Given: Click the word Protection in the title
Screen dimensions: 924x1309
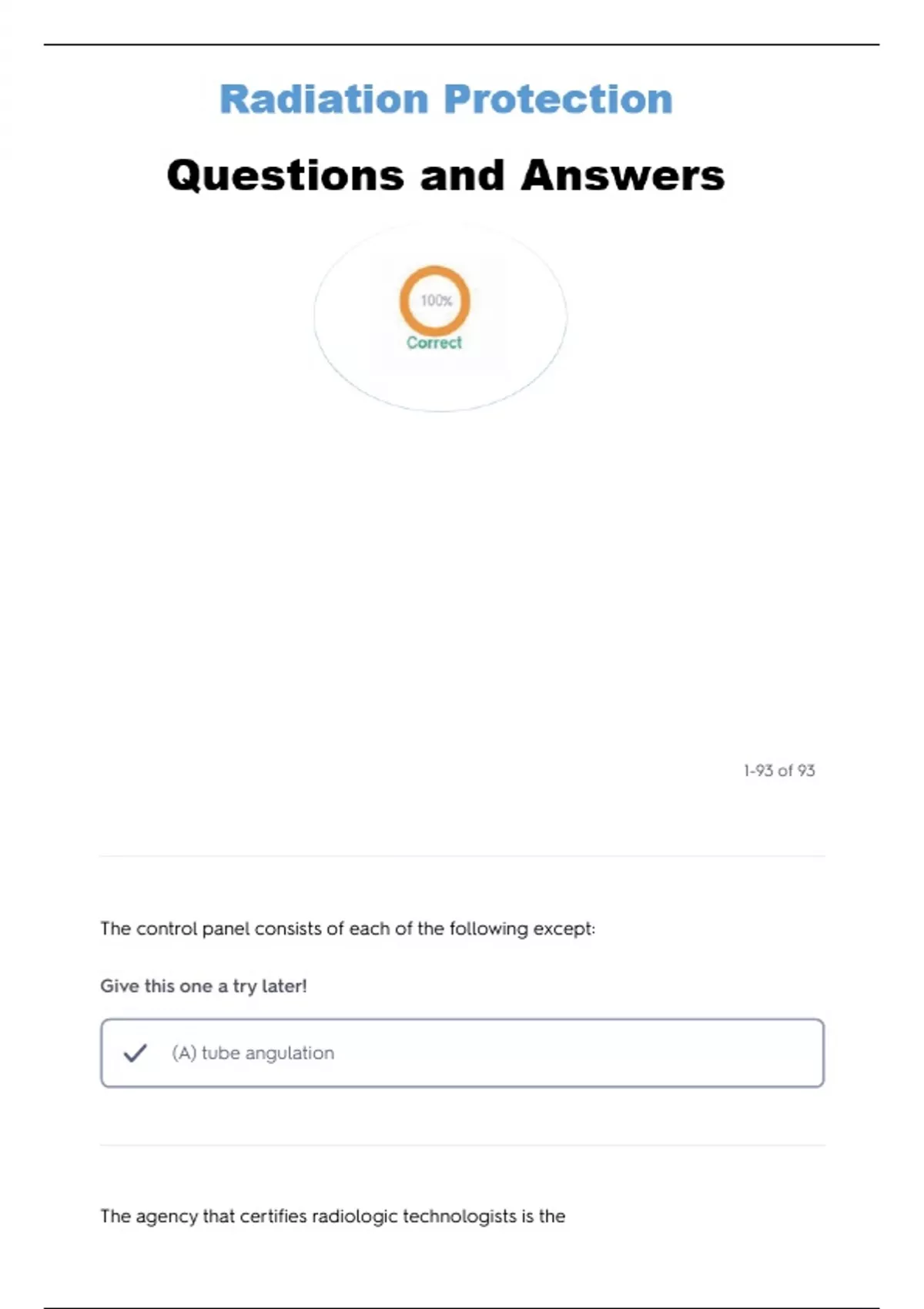Looking at the screenshot, I should coord(558,99).
